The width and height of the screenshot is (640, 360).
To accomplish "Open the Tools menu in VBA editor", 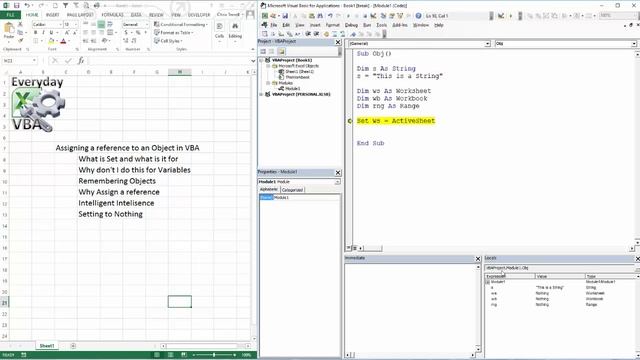I will (x=381, y=25).
